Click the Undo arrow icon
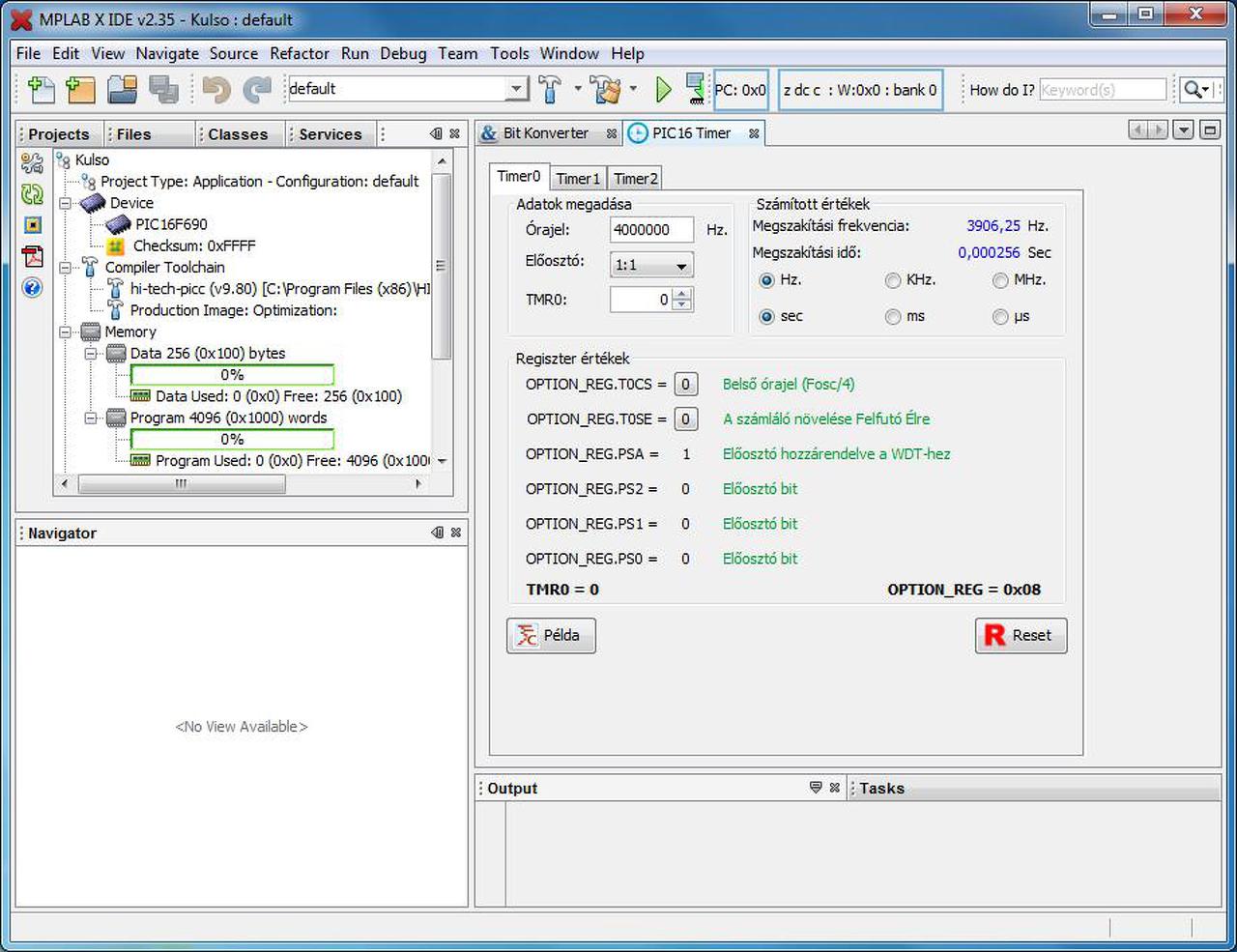Screen dimensions: 1237x952 216,90
